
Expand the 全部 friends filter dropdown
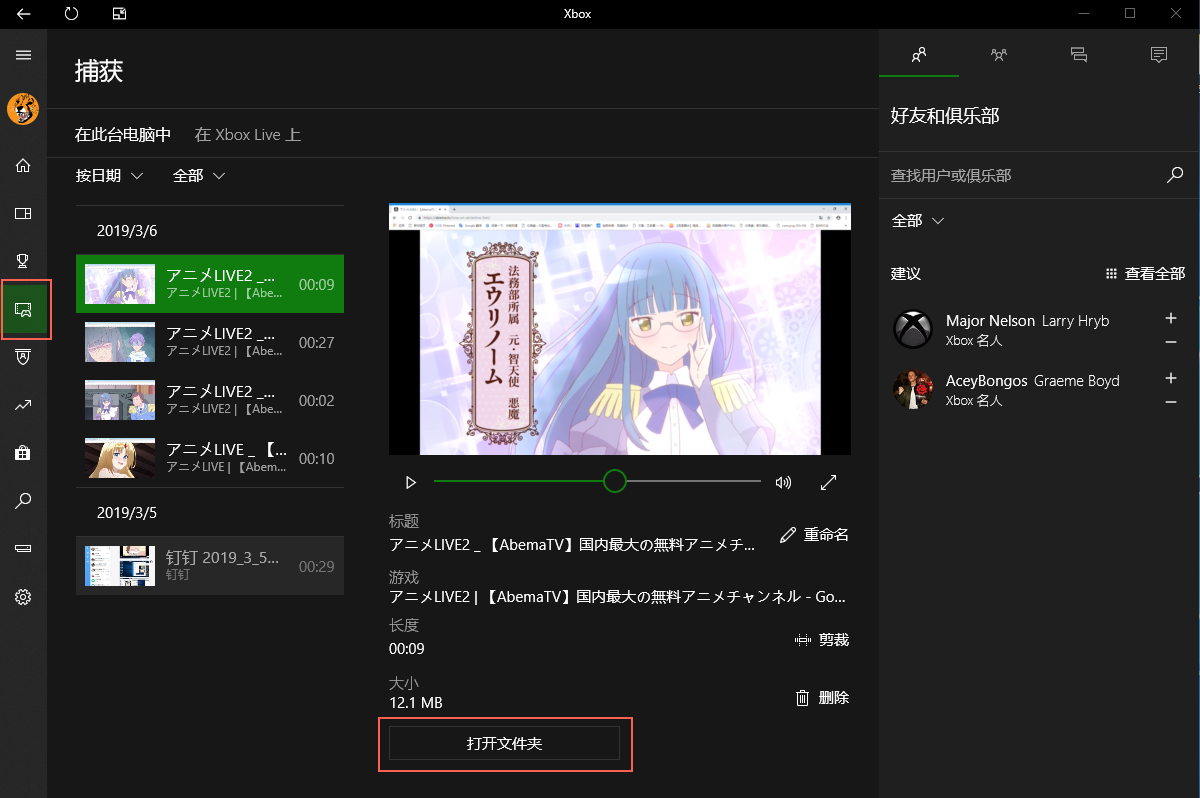918,221
